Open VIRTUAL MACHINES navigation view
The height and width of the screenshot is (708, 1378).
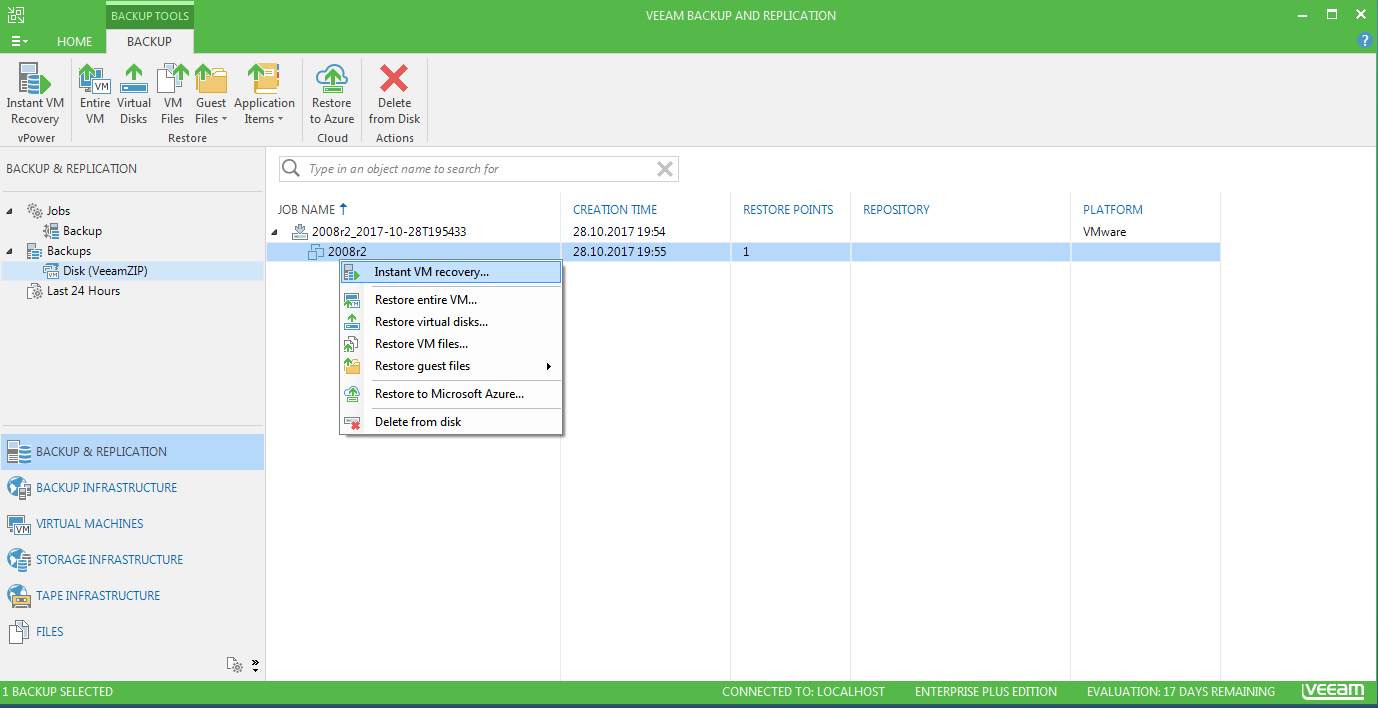[x=132, y=524]
